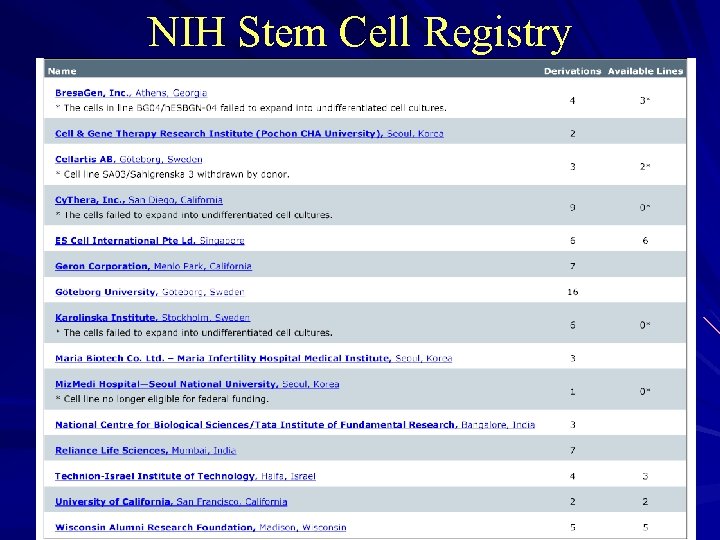
Task: Click the Derivations column header
Action: [x=573, y=71]
